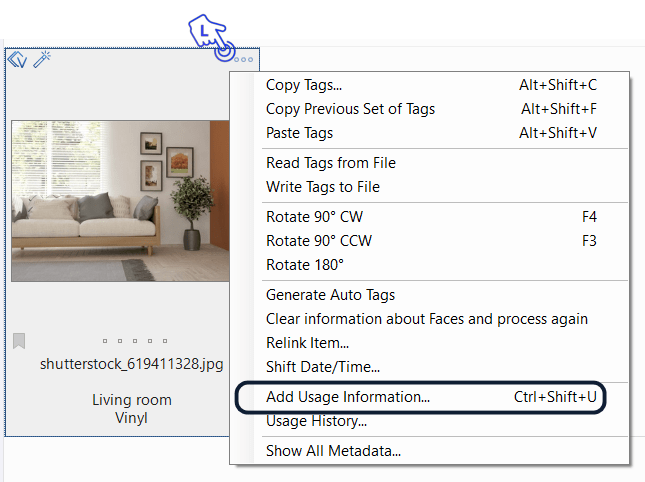Toggle the gray bookmark flag on the item
645x482 pixels.
pos(19,341)
